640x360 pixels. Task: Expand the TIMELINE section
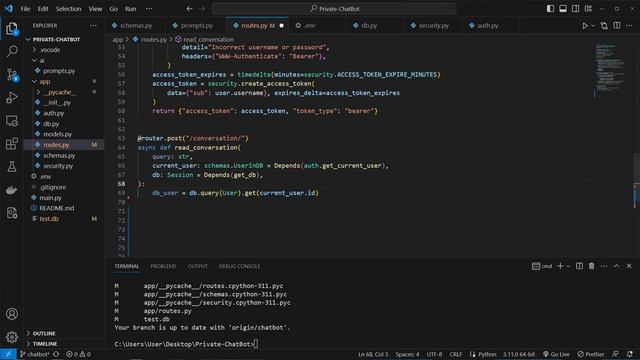pyautogui.click(x=45, y=344)
